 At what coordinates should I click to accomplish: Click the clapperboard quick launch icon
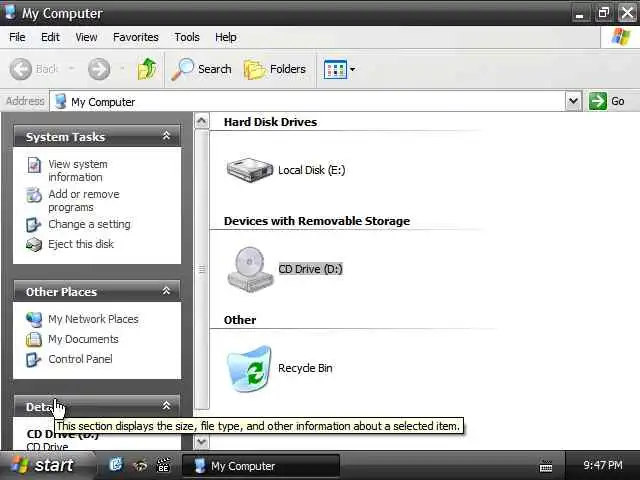click(x=163, y=465)
